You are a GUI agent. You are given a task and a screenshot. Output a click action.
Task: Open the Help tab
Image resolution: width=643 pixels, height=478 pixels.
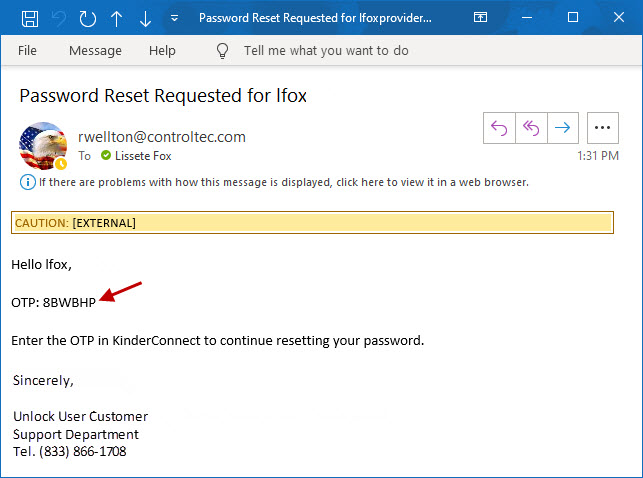click(162, 50)
